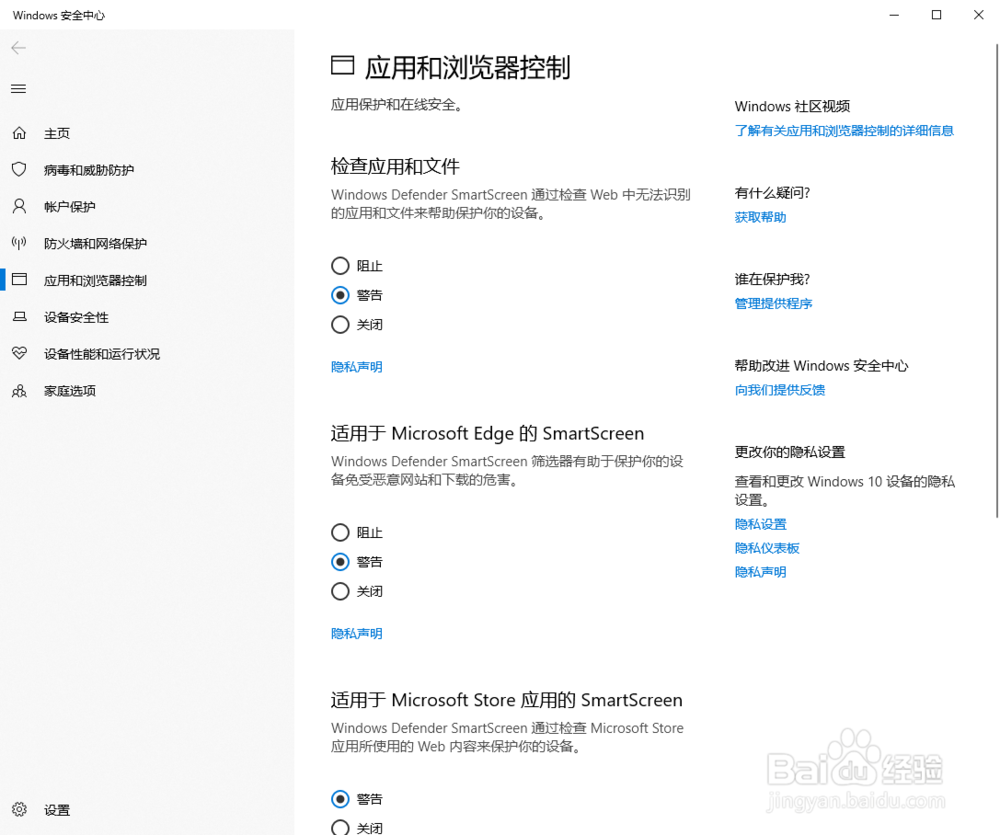Viewport: 1000px width, 835px height.
Task: Select 关闭 under 检查应用和文件
Action: coord(341,324)
